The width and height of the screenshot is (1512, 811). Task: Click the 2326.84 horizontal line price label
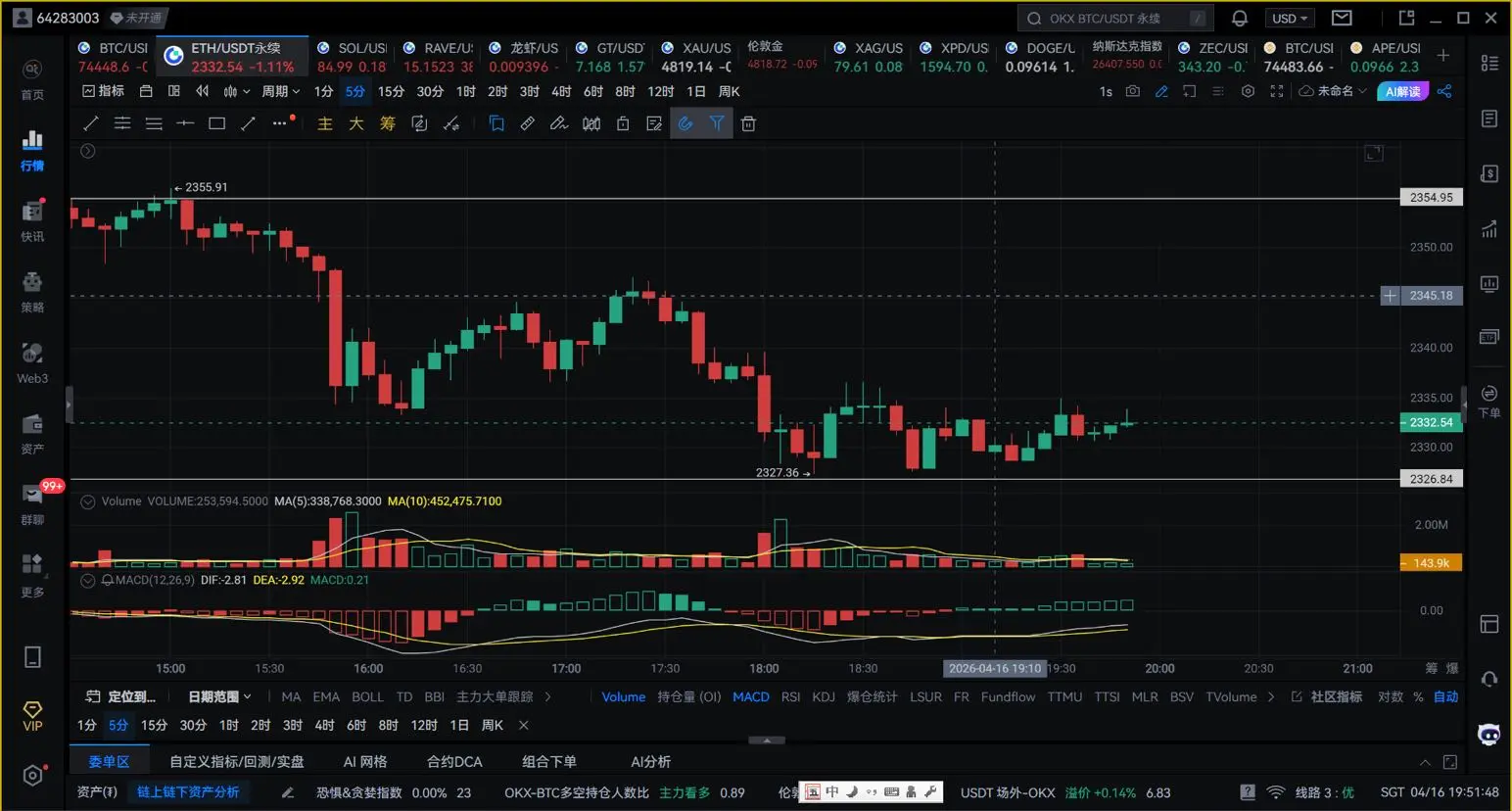pyautogui.click(x=1431, y=479)
